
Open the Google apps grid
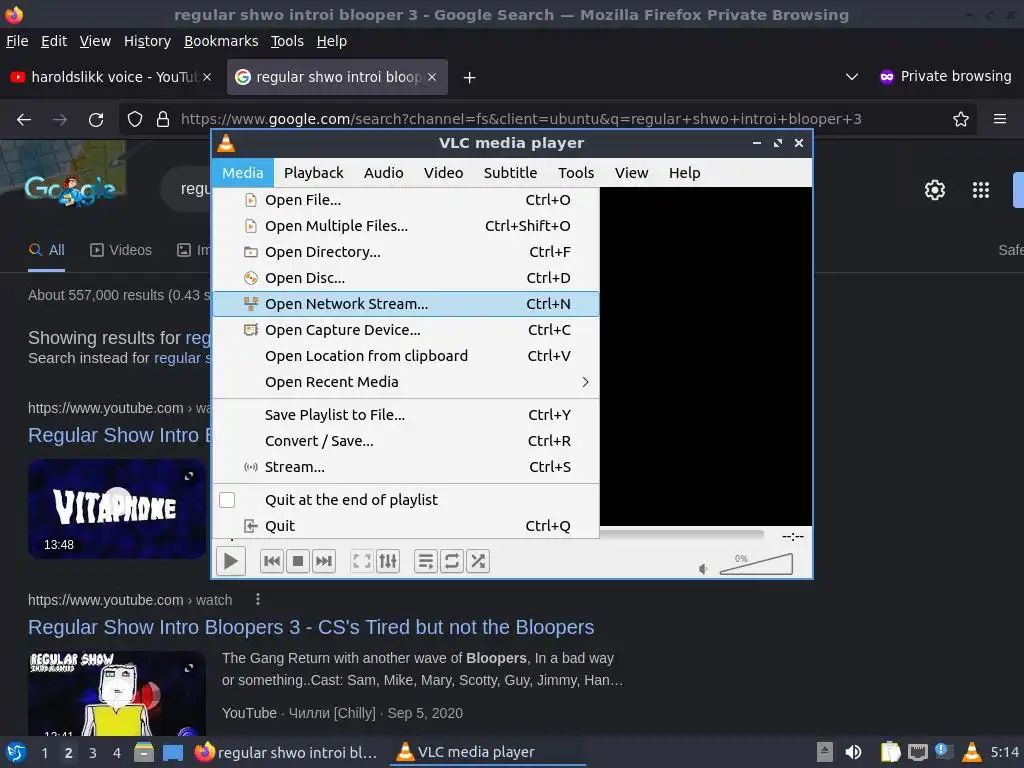click(x=981, y=190)
